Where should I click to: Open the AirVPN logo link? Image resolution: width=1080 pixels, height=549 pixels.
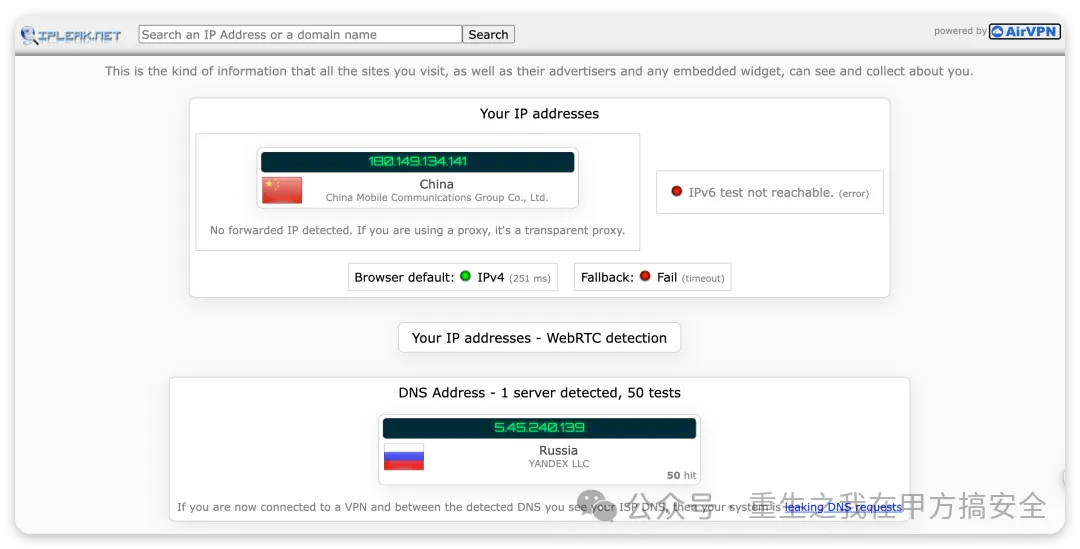[1024, 31]
